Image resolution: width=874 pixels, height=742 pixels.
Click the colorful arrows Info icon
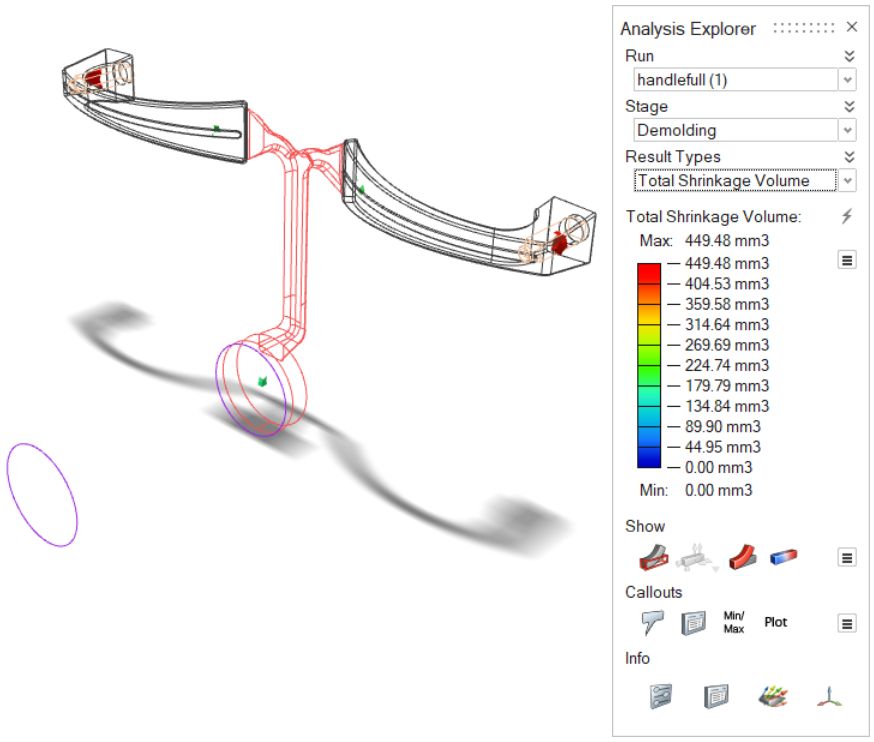click(773, 697)
